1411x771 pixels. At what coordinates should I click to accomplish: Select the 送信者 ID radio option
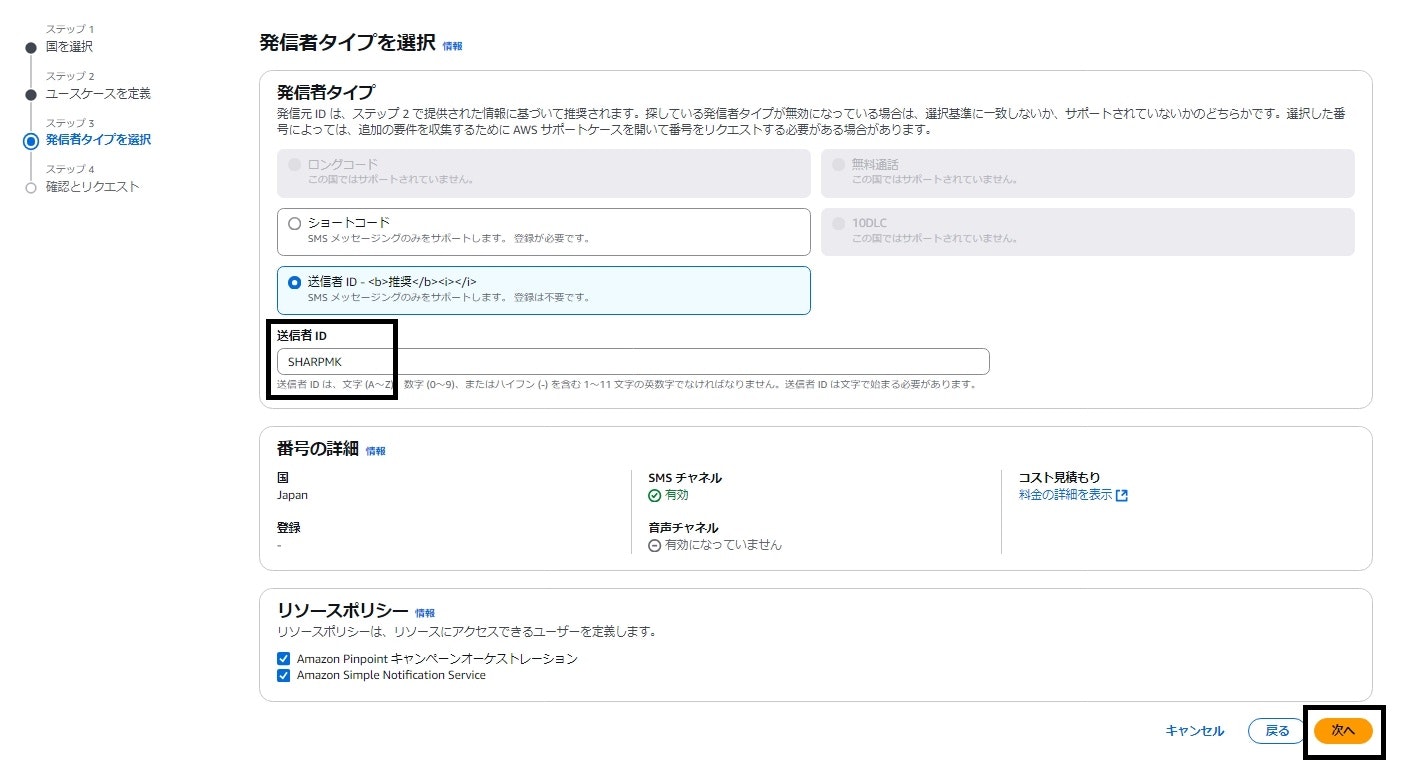pyautogui.click(x=294, y=283)
